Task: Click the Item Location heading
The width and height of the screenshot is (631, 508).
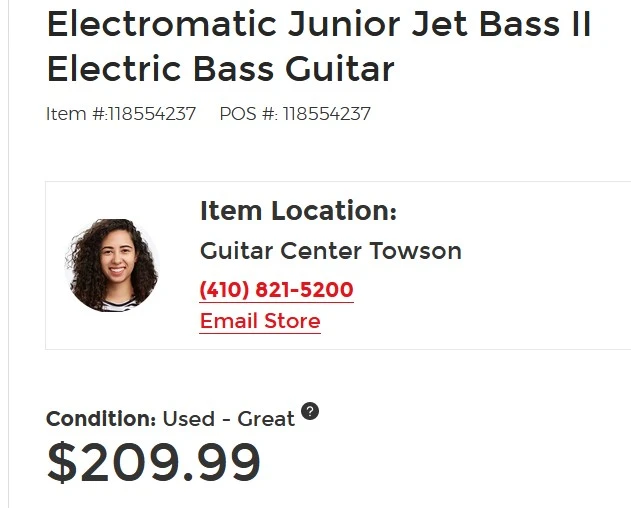Action: coord(298,211)
